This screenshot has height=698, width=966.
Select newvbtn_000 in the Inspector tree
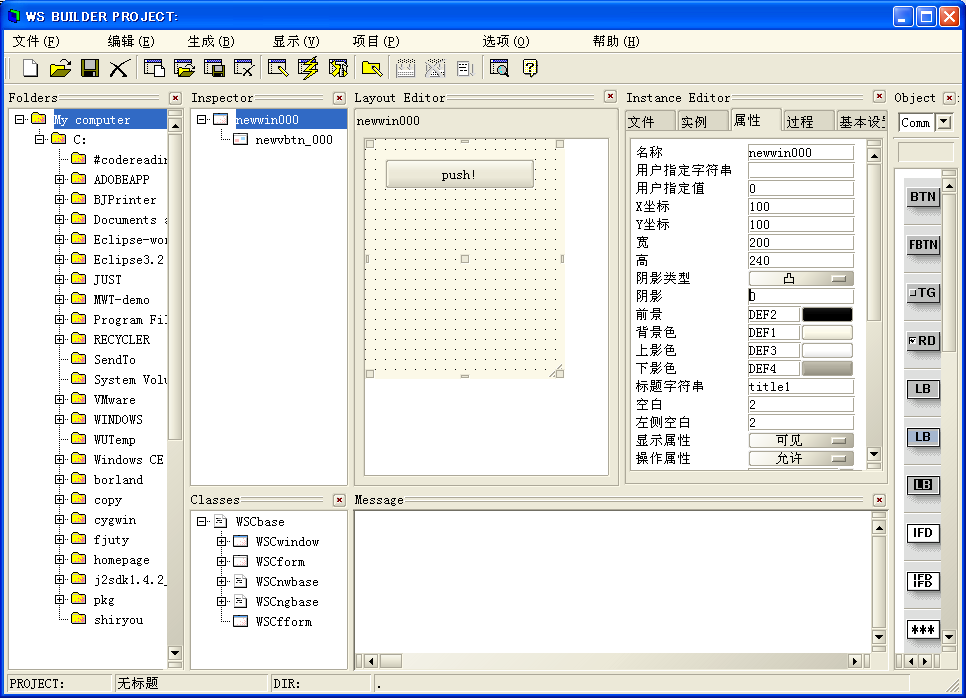pyautogui.click(x=294, y=140)
